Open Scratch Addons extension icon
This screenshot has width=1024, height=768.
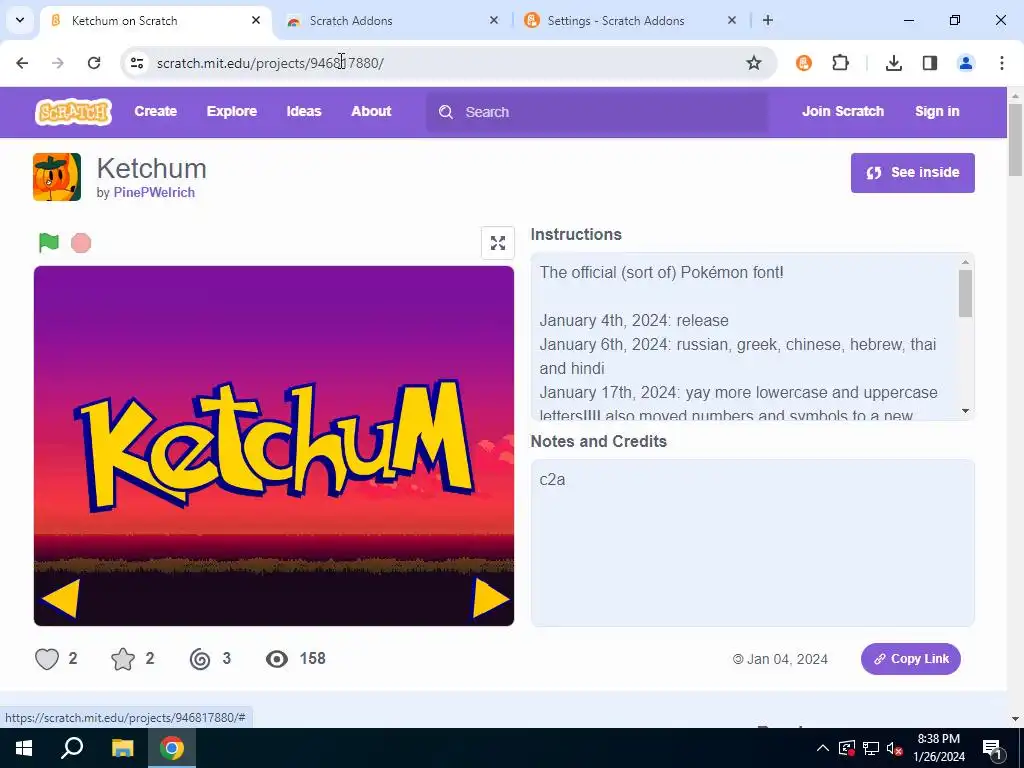point(804,63)
